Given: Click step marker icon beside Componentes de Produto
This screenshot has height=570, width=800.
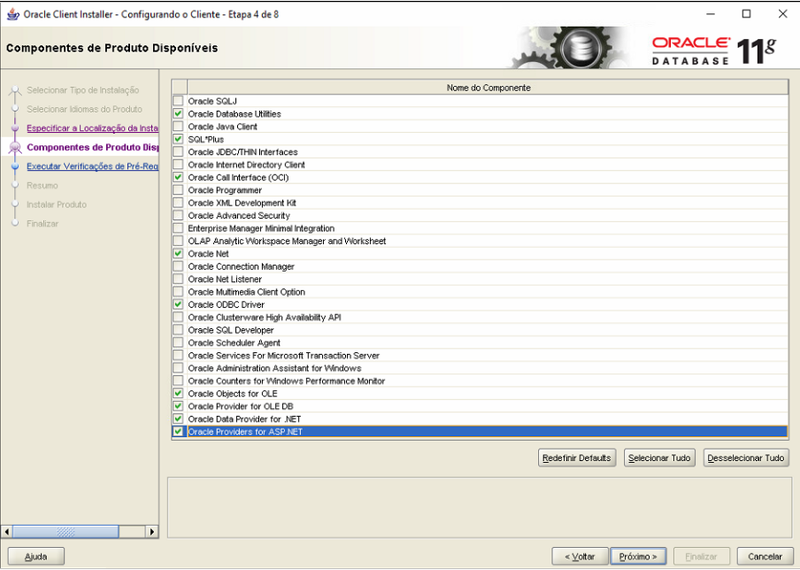Looking at the screenshot, I should tap(15, 147).
